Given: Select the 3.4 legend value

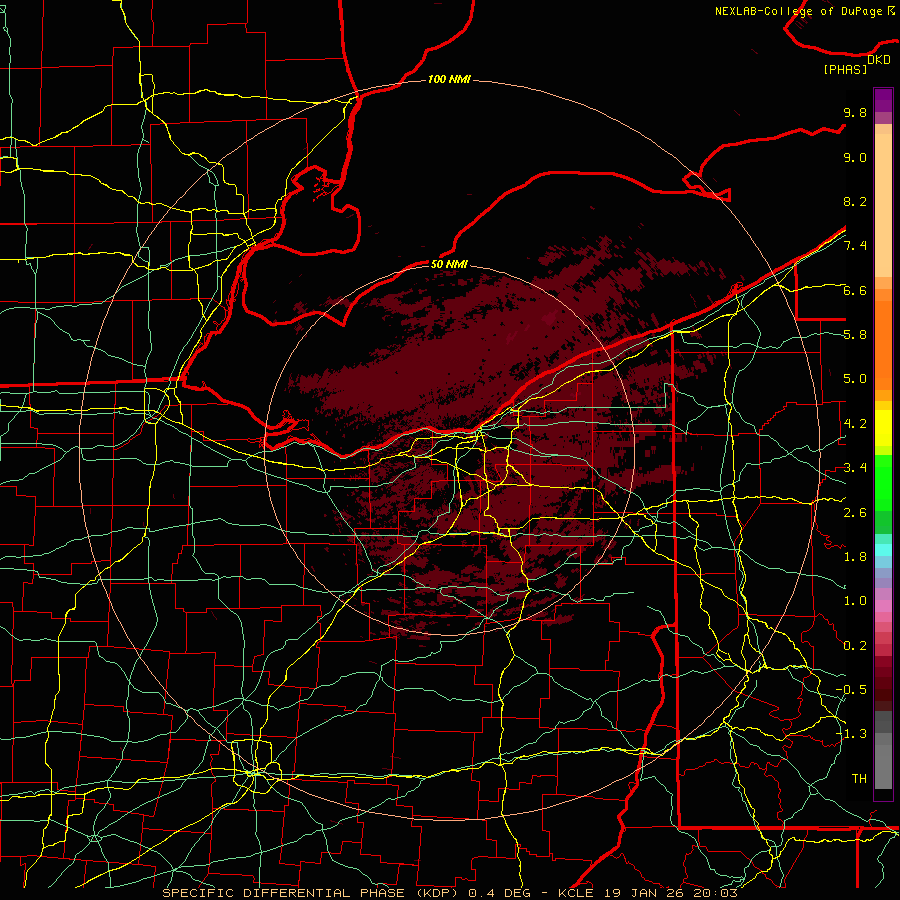Looking at the screenshot, I should [x=855, y=468].
